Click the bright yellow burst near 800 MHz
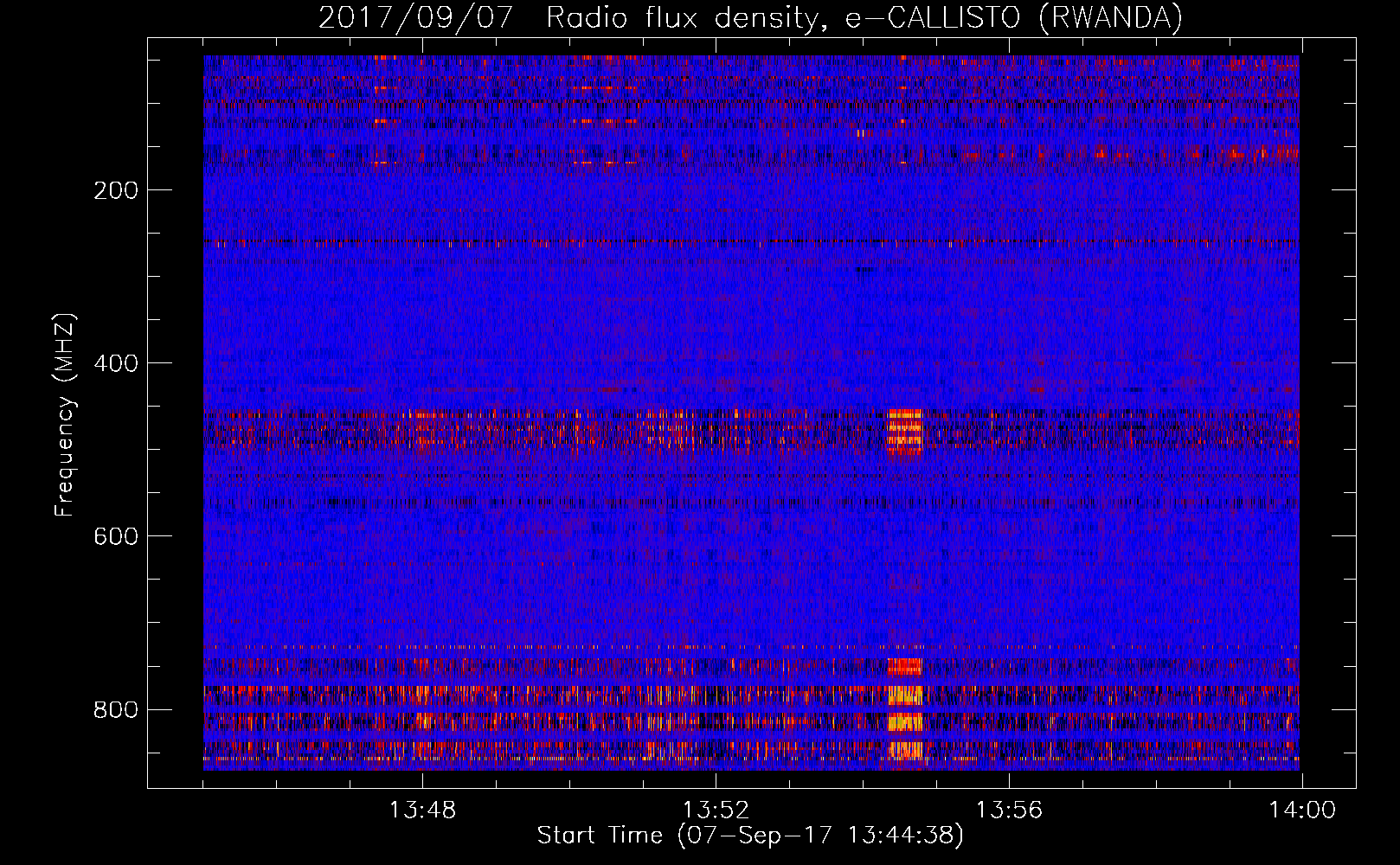The width and height of the screenshot is (1400, 865). tap(906, 696)
